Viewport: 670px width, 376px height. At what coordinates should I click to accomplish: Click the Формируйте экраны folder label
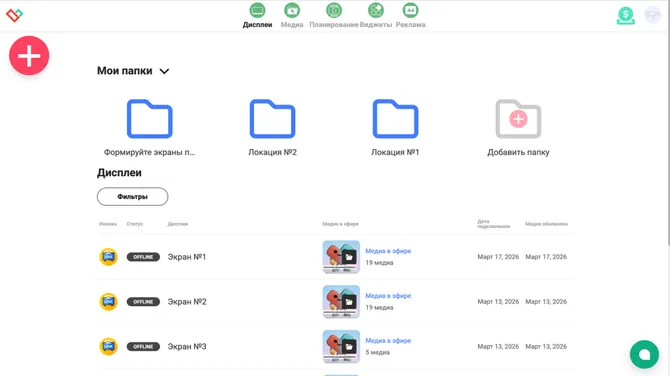pyautogui.click(x=150, y=152)
